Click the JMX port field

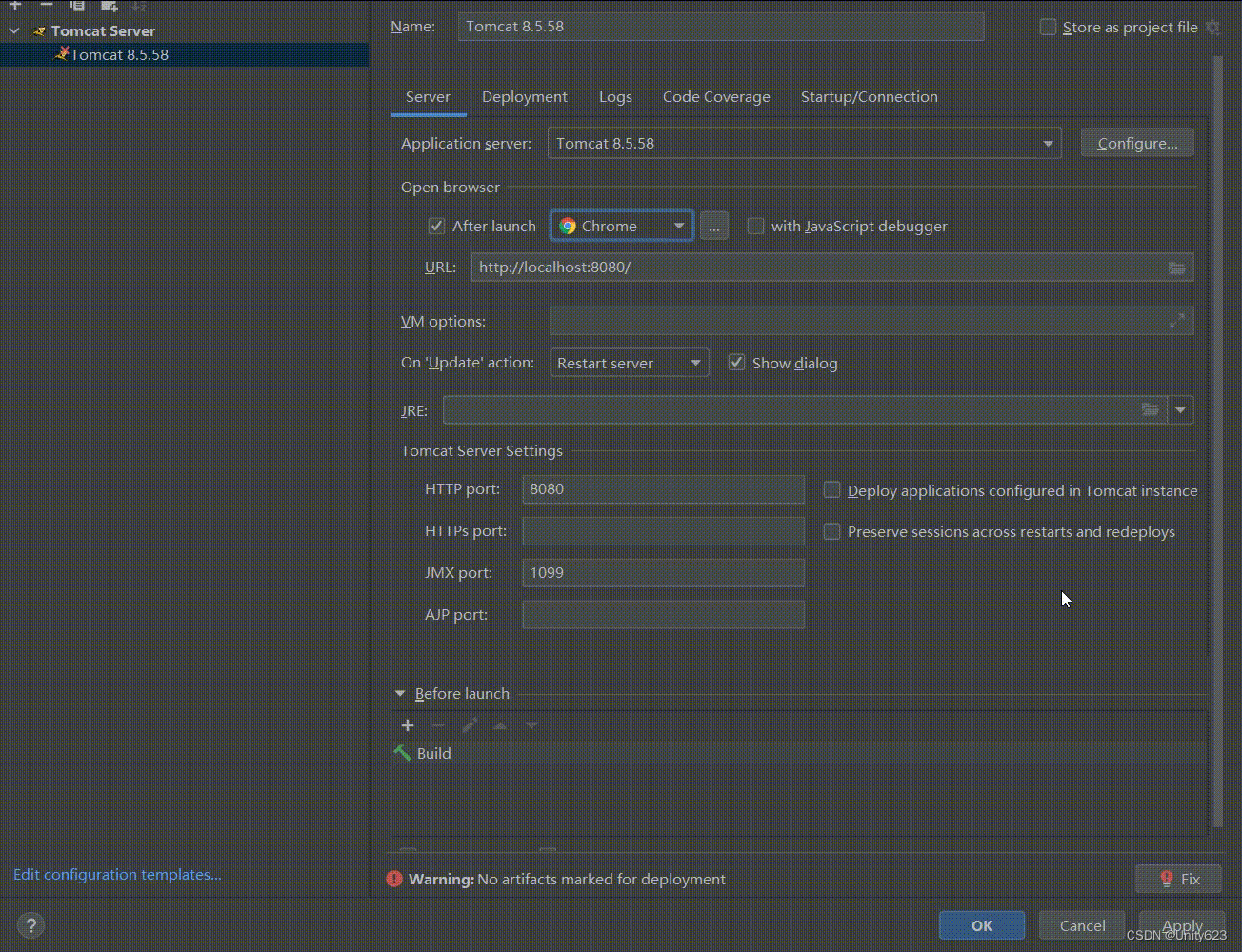coord(664,573)
